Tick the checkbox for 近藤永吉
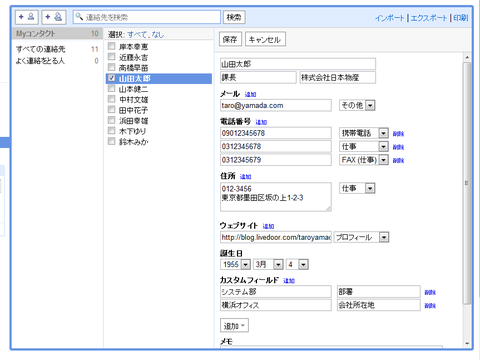 pyautogui.click(x=111, y=57)
